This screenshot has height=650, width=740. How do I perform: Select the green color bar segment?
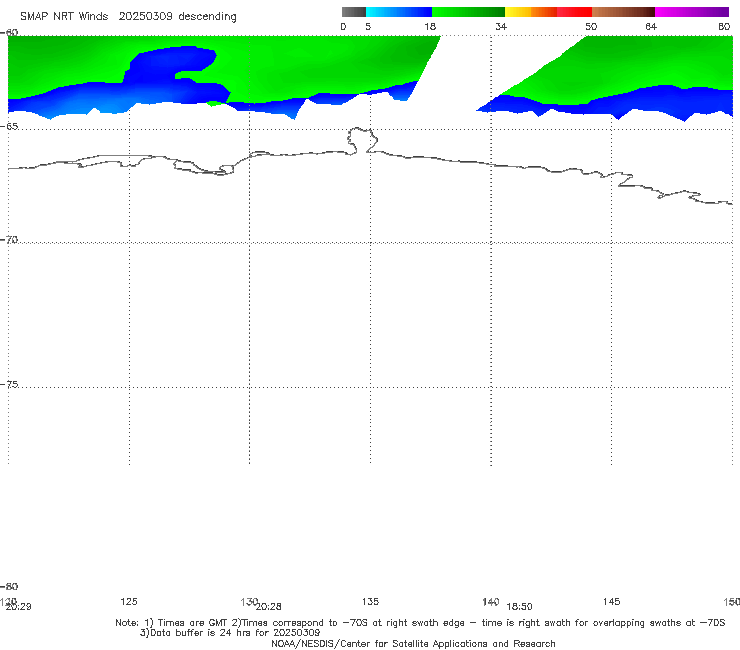pyautogui.click(x=468, y=12)
